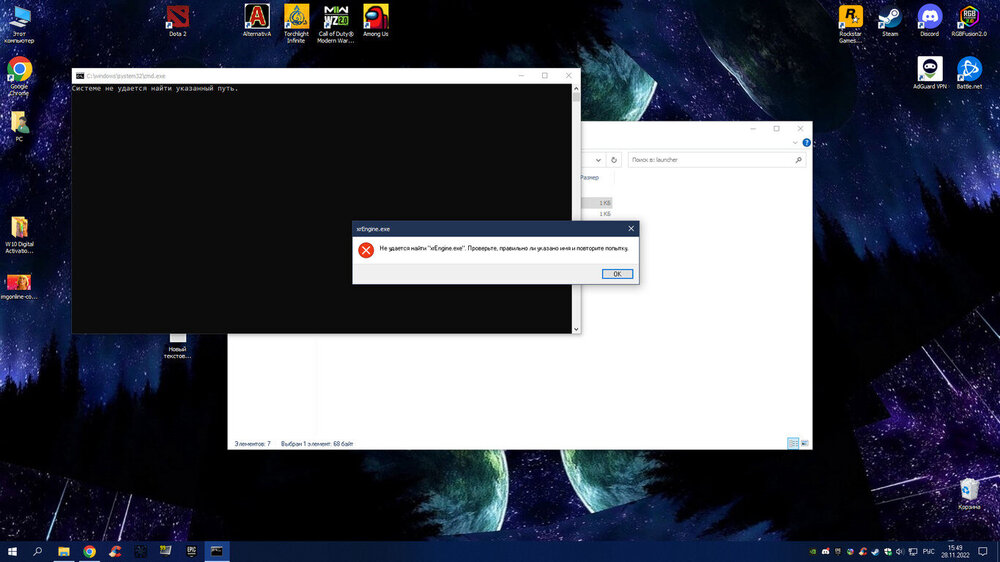
Task: Select the new text document desktop icon
Action: [177, 346]
